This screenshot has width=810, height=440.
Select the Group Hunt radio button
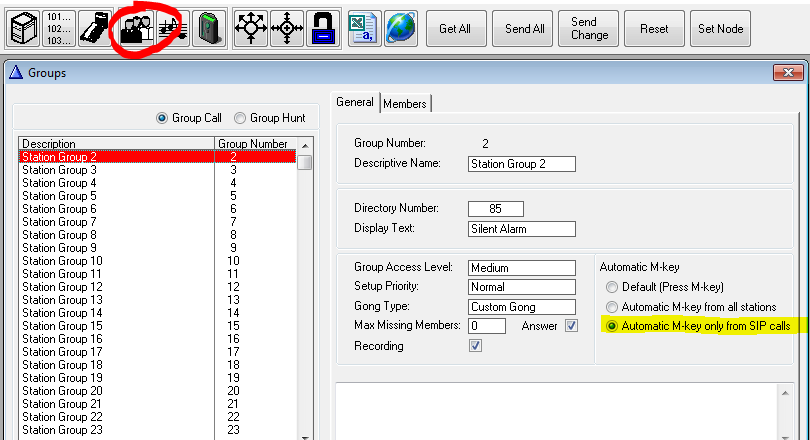(240, 118)
